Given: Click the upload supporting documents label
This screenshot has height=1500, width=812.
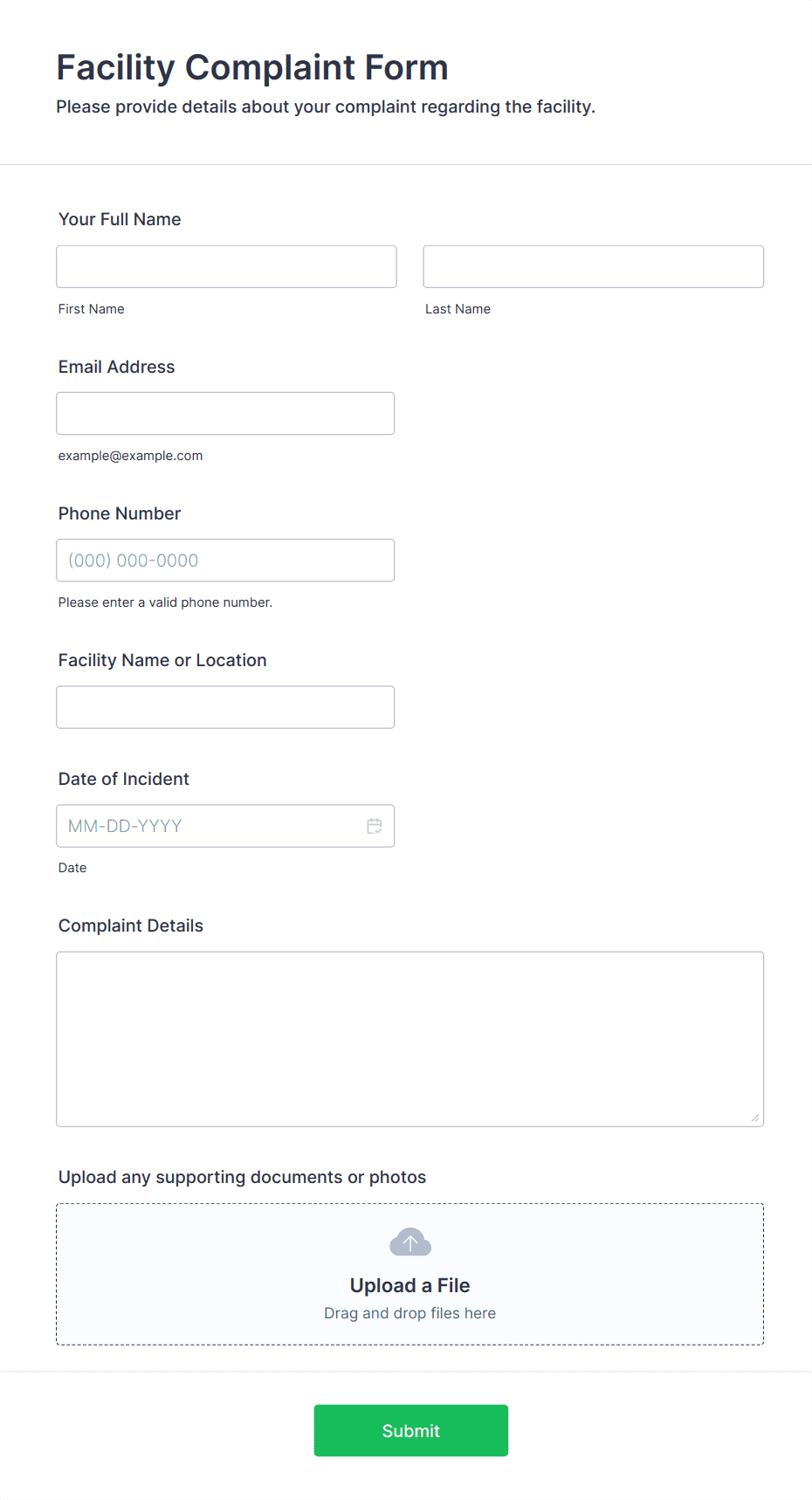Looking at the screenshot, I should tap(243, 1177).
